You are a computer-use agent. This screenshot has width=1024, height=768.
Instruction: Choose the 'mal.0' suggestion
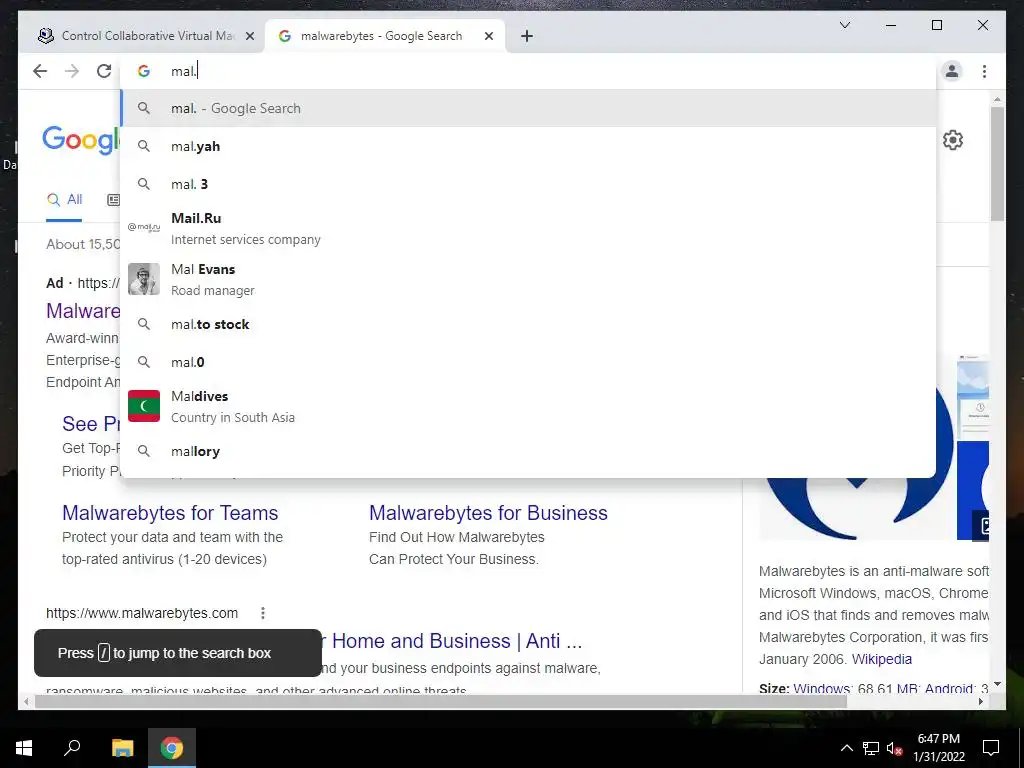[529, 362]
